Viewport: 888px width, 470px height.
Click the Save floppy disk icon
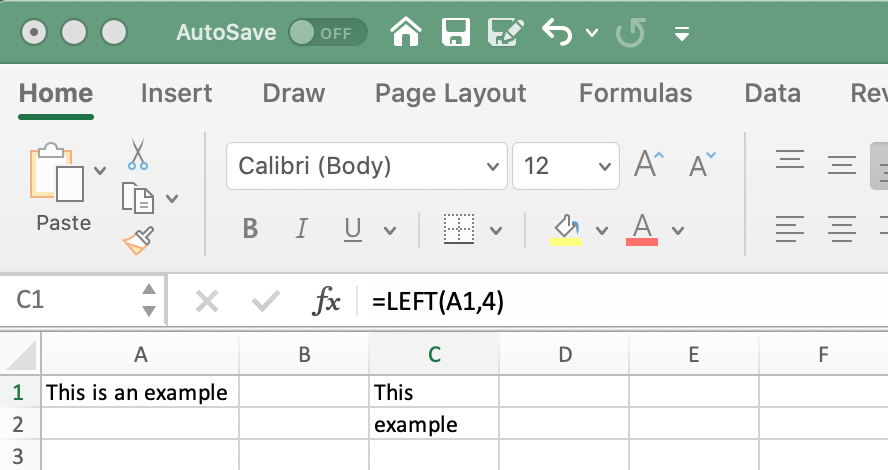(456, 32)
